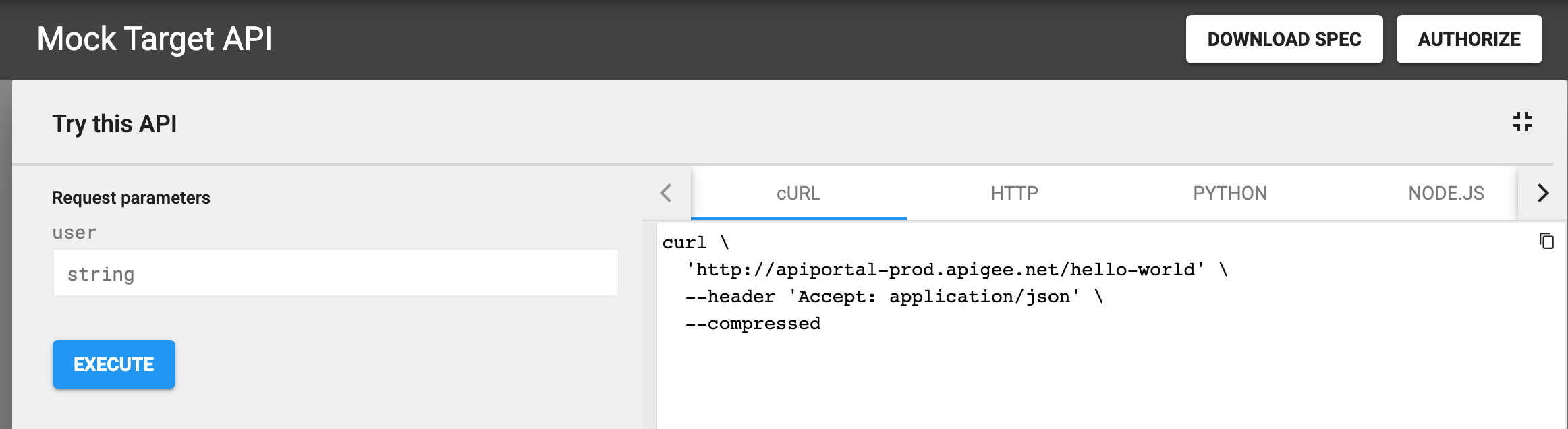The width and height of the screenshot is (1568, 429).
Task: Focus the string placeholder text box
Action: tap(335, 272)
